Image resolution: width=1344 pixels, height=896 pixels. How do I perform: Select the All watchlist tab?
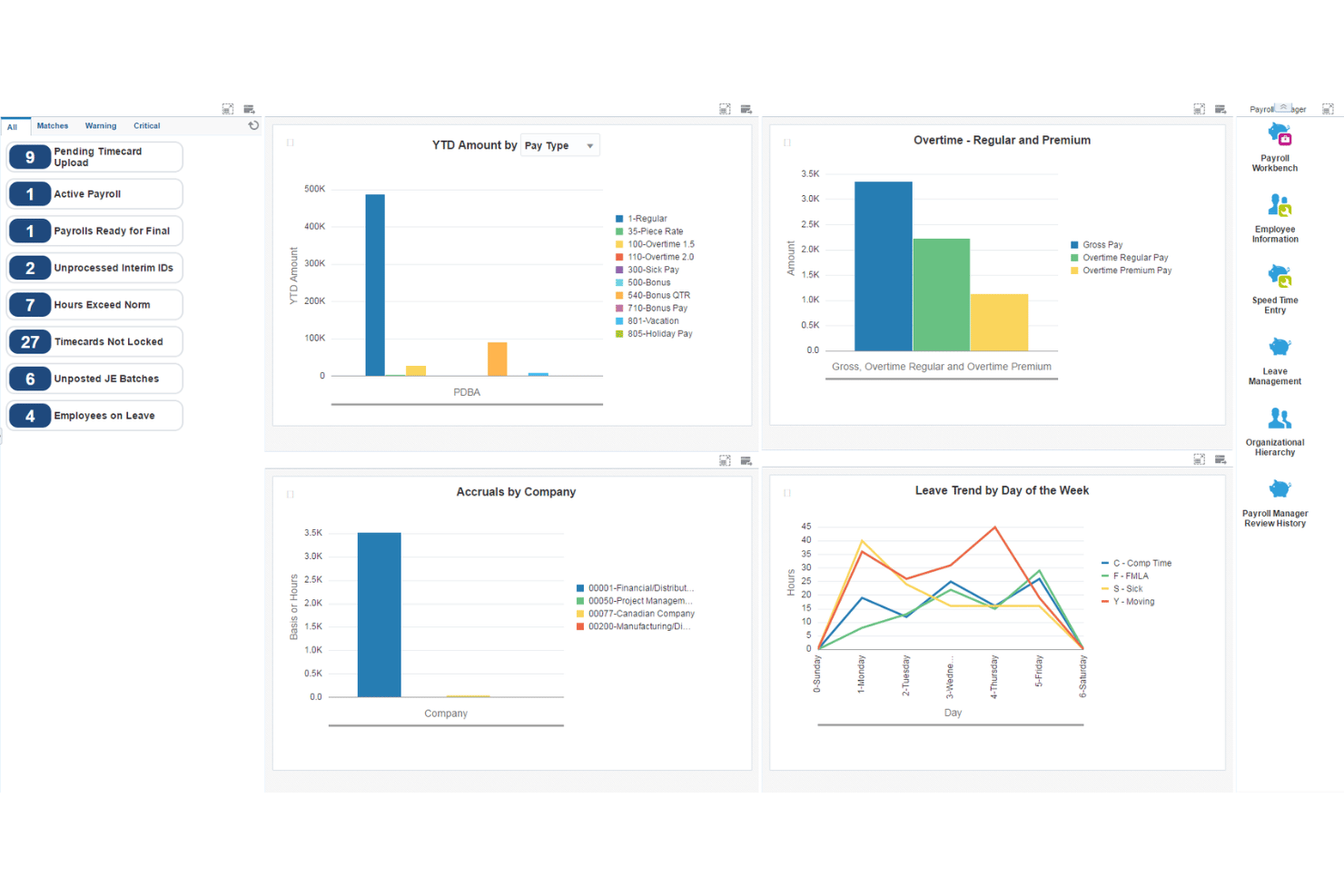tap(13, 127)
